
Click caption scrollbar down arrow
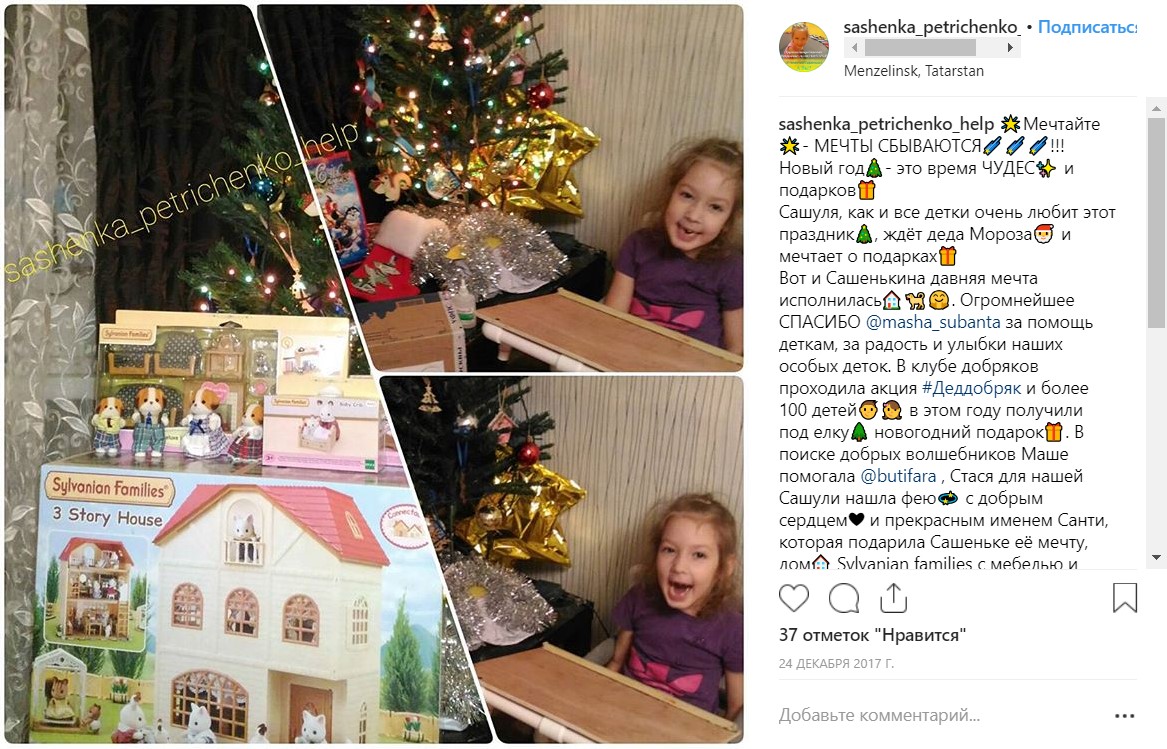click(x=1156, y=557)
